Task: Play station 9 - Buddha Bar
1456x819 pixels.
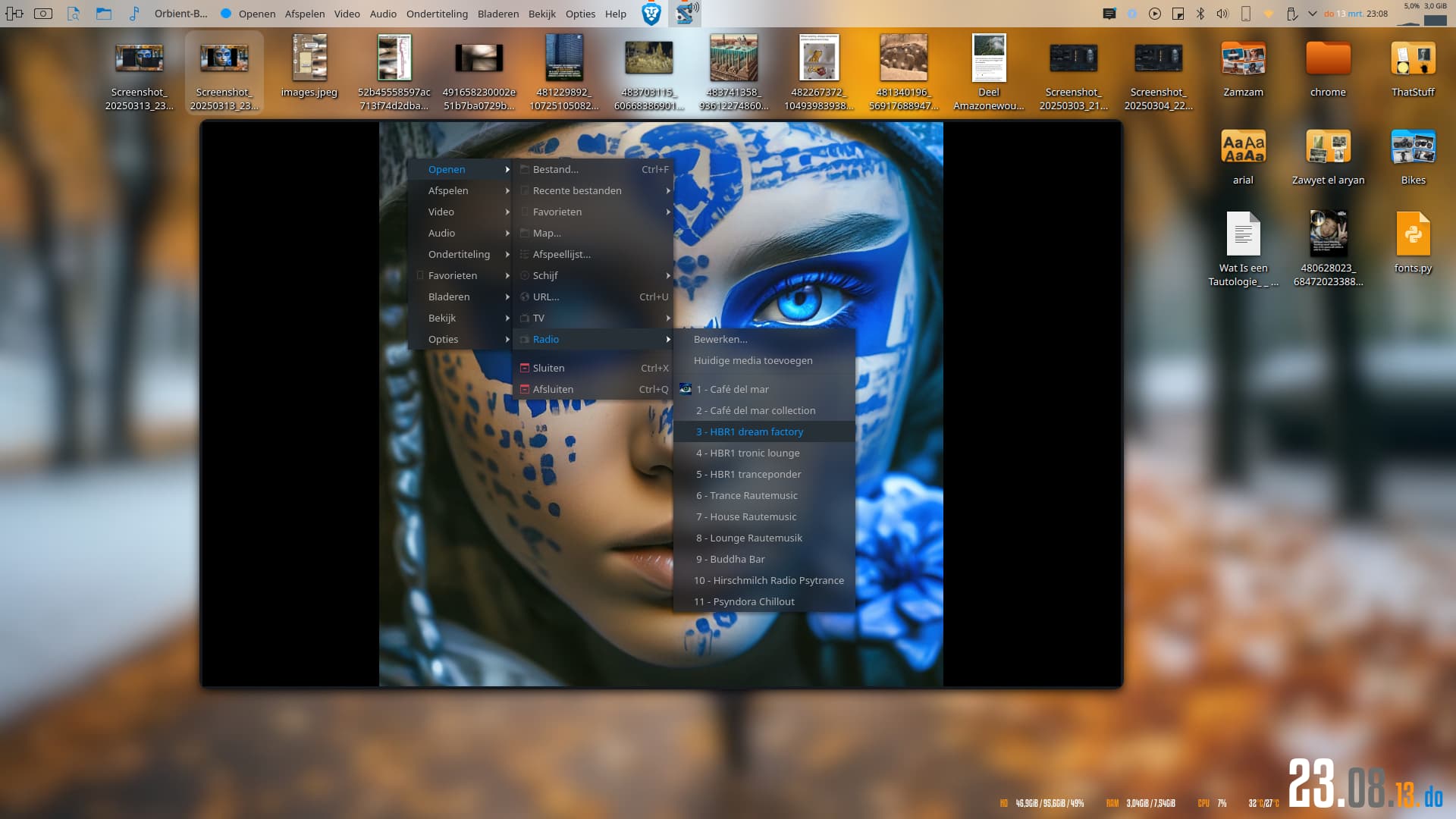Action: (764, 559)
